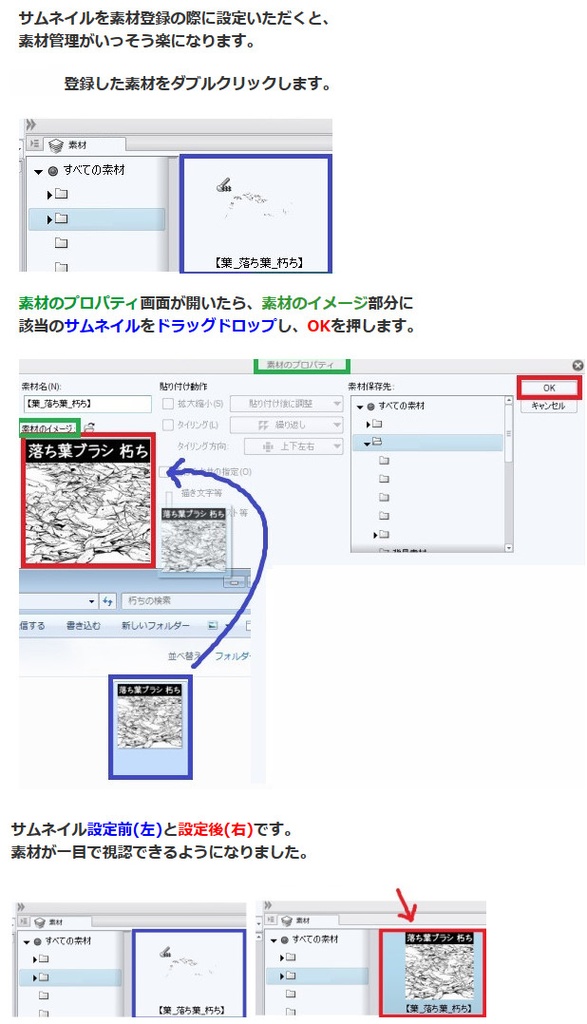Viewport: 587px width, 1024px height.
Task: Select the third folder in double-click step palette tree
Action: [x=61, y=243]
